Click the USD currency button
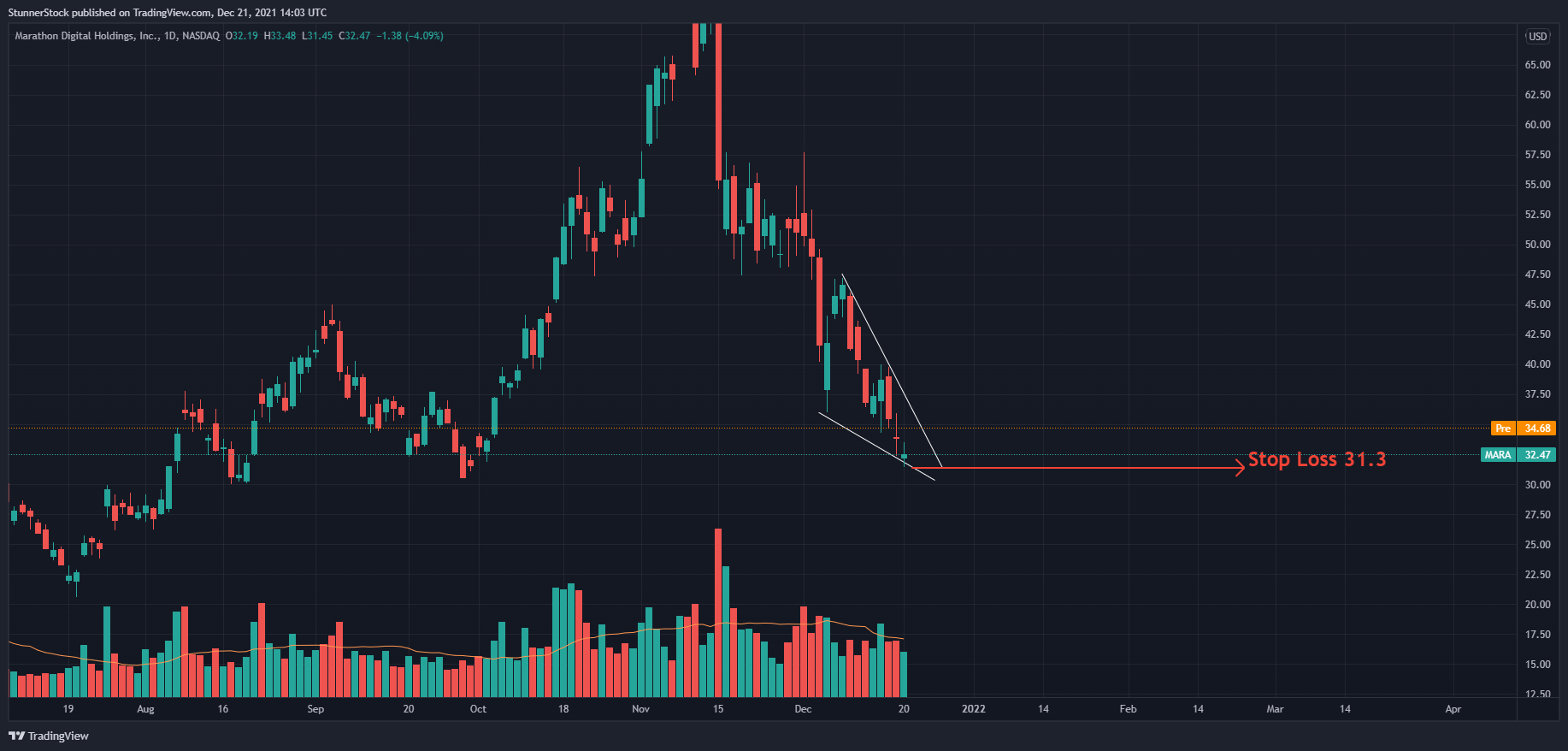 tap(1538, 36)
